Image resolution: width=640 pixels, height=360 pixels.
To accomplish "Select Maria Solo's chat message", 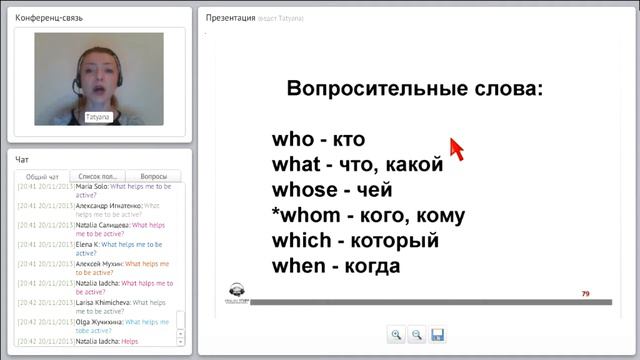I will tap(95, 191).
